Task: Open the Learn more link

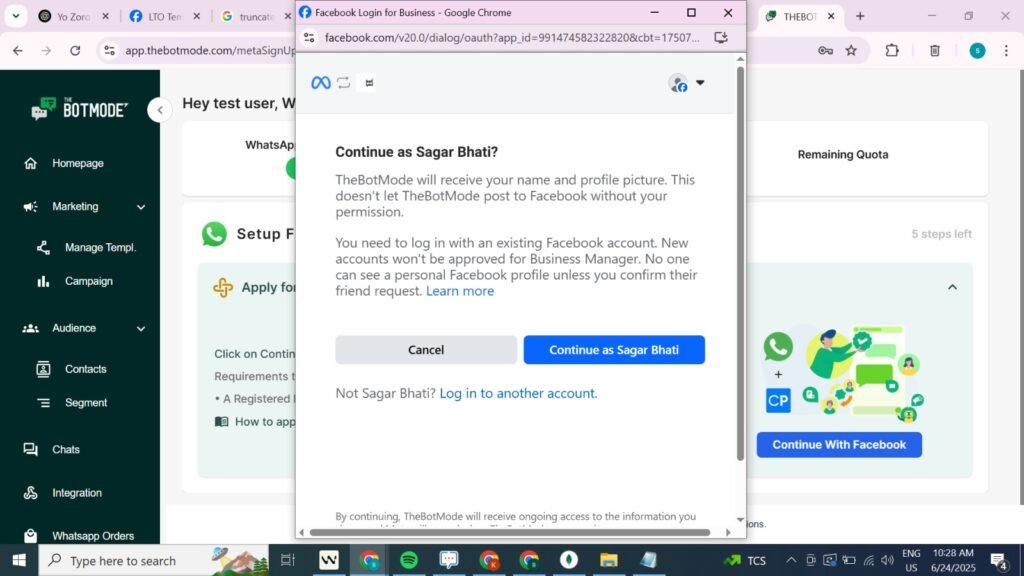Action: (x=460, y=291)
